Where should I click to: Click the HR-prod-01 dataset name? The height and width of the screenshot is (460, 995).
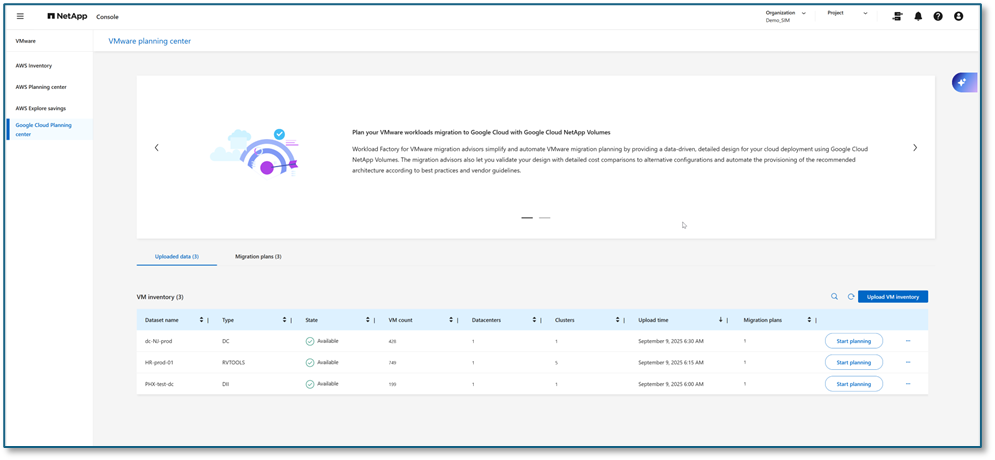[x=159, y=363]
